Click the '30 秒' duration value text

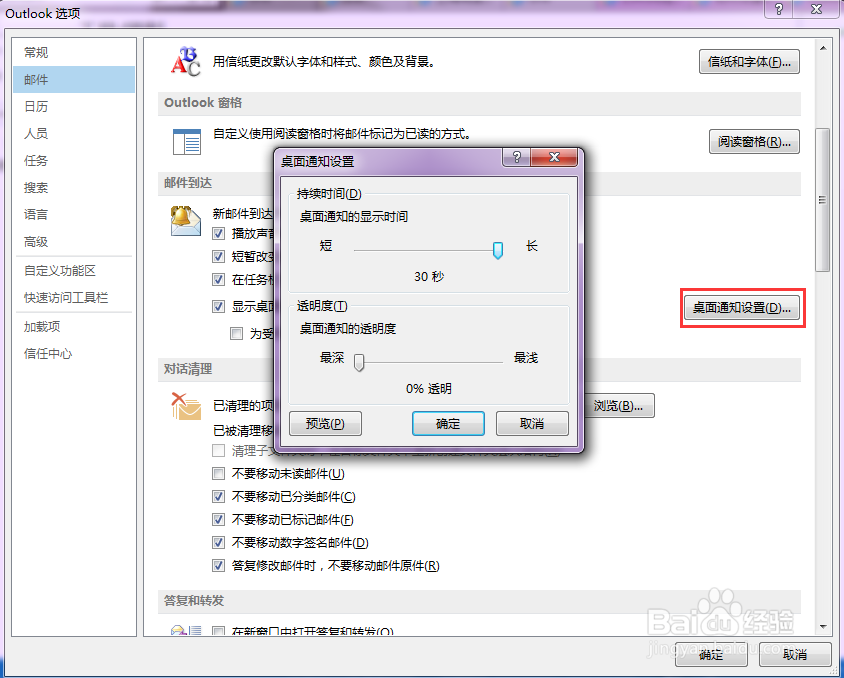tap(429, 277)
